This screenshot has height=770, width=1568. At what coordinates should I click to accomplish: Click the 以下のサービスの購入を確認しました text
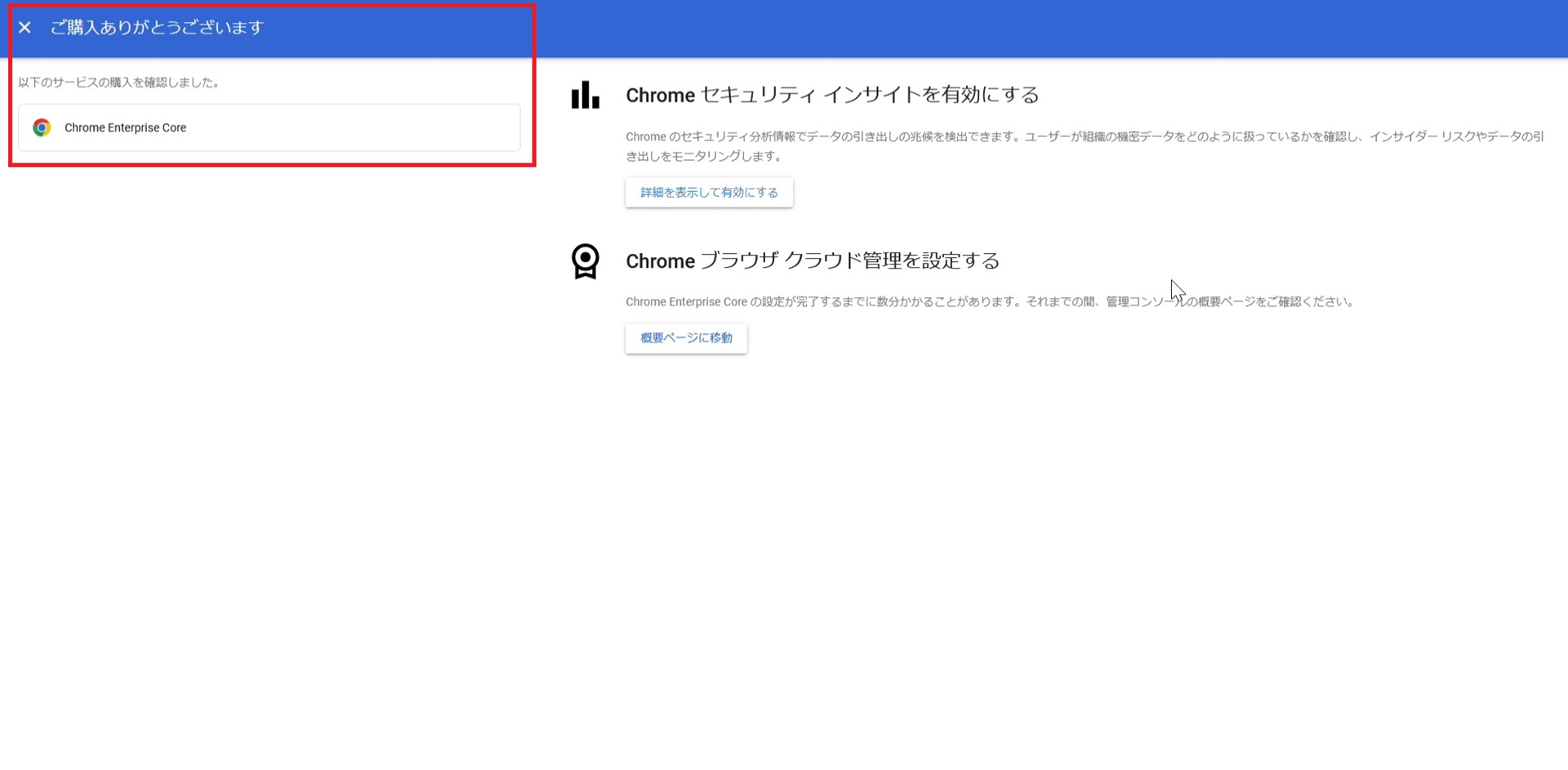click(x=118, y=82)
